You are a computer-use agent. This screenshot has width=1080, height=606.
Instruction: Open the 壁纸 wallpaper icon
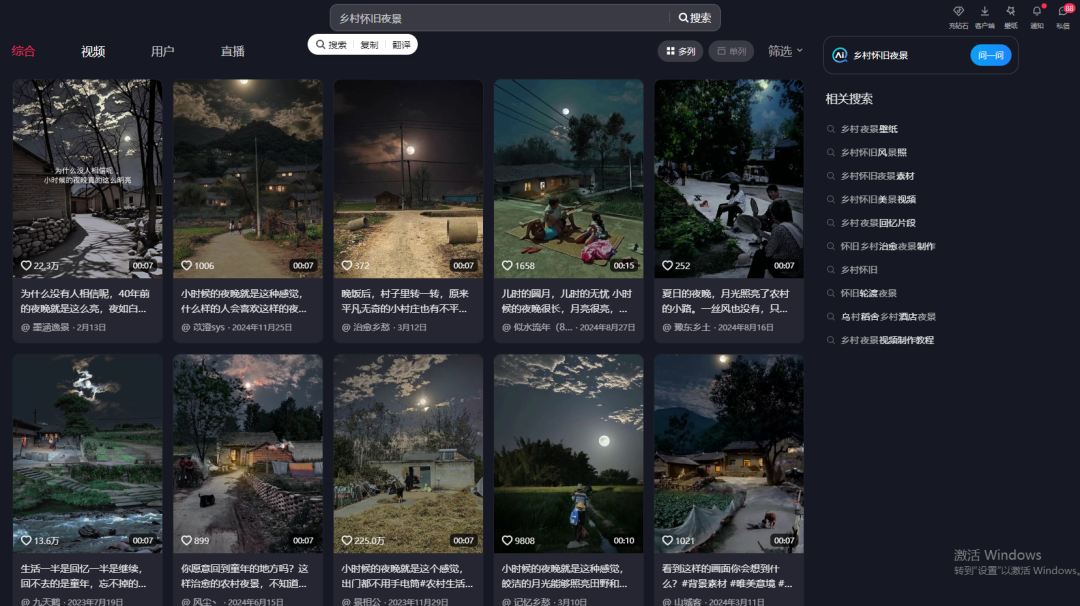tap(1010, 17)
